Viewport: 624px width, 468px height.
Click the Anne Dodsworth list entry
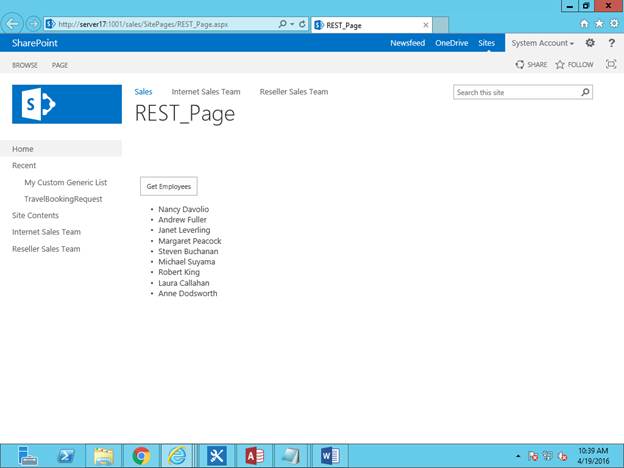coord(188,293)
